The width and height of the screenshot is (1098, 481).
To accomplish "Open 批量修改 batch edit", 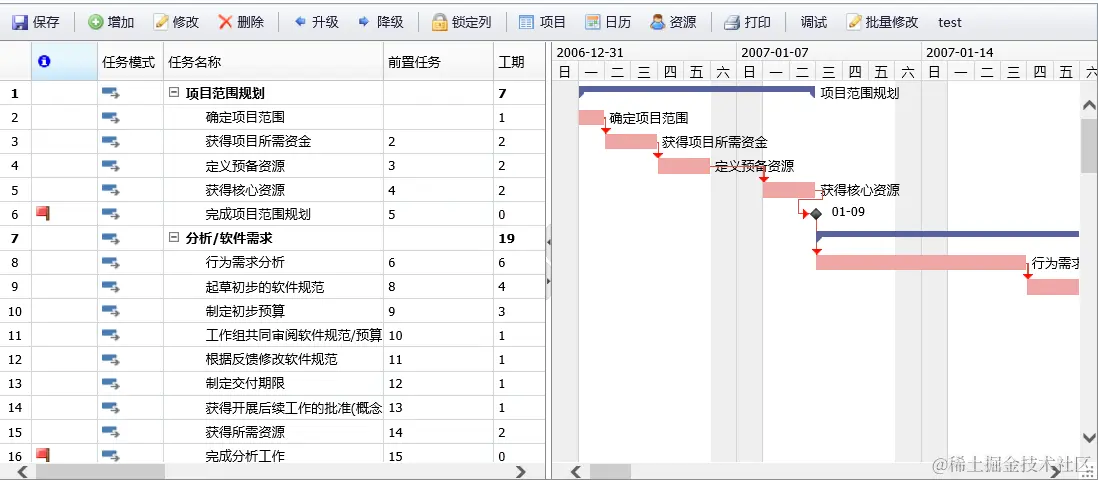I will pos(882,22).
